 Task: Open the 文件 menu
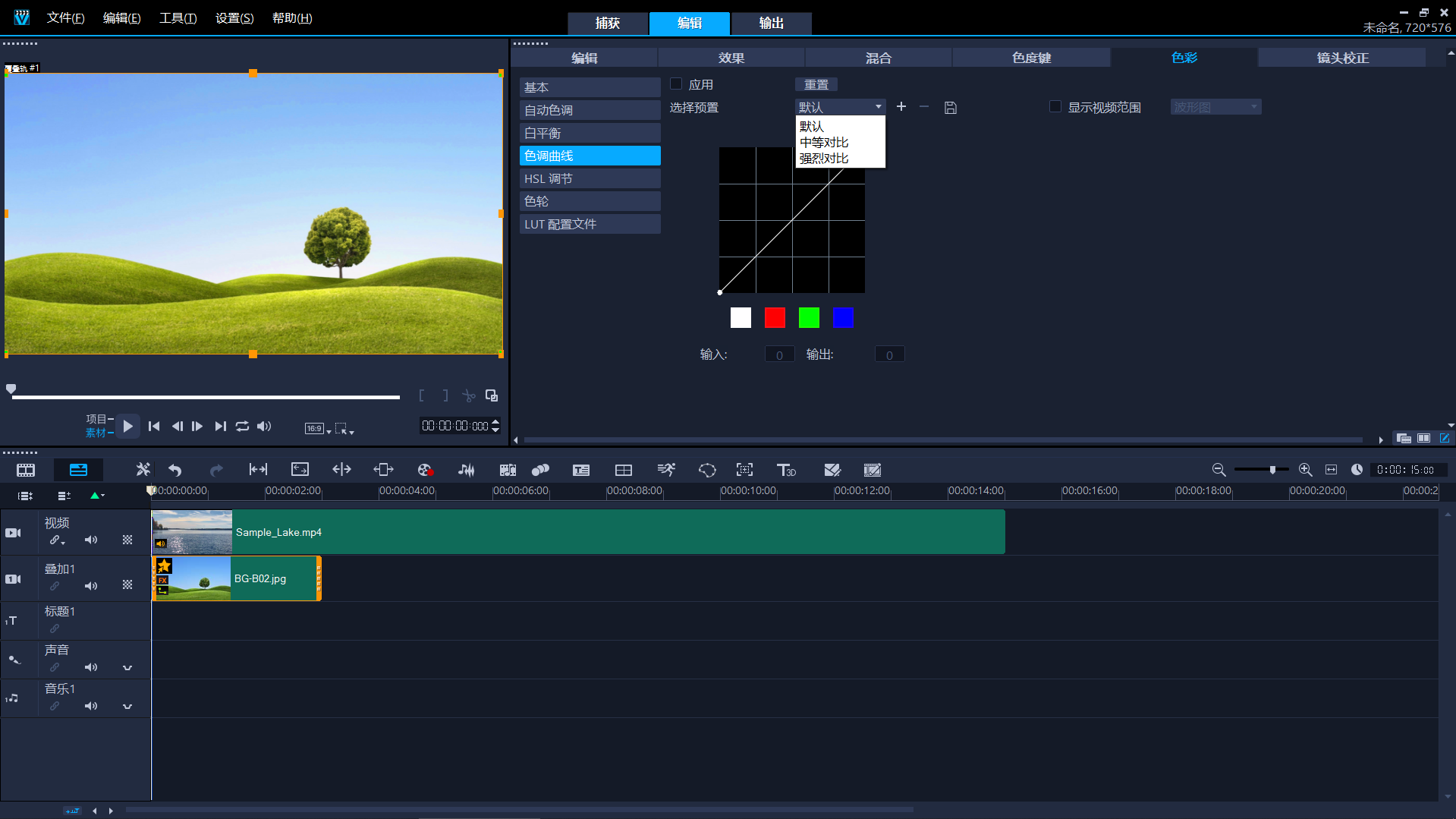tap(65, 18)
